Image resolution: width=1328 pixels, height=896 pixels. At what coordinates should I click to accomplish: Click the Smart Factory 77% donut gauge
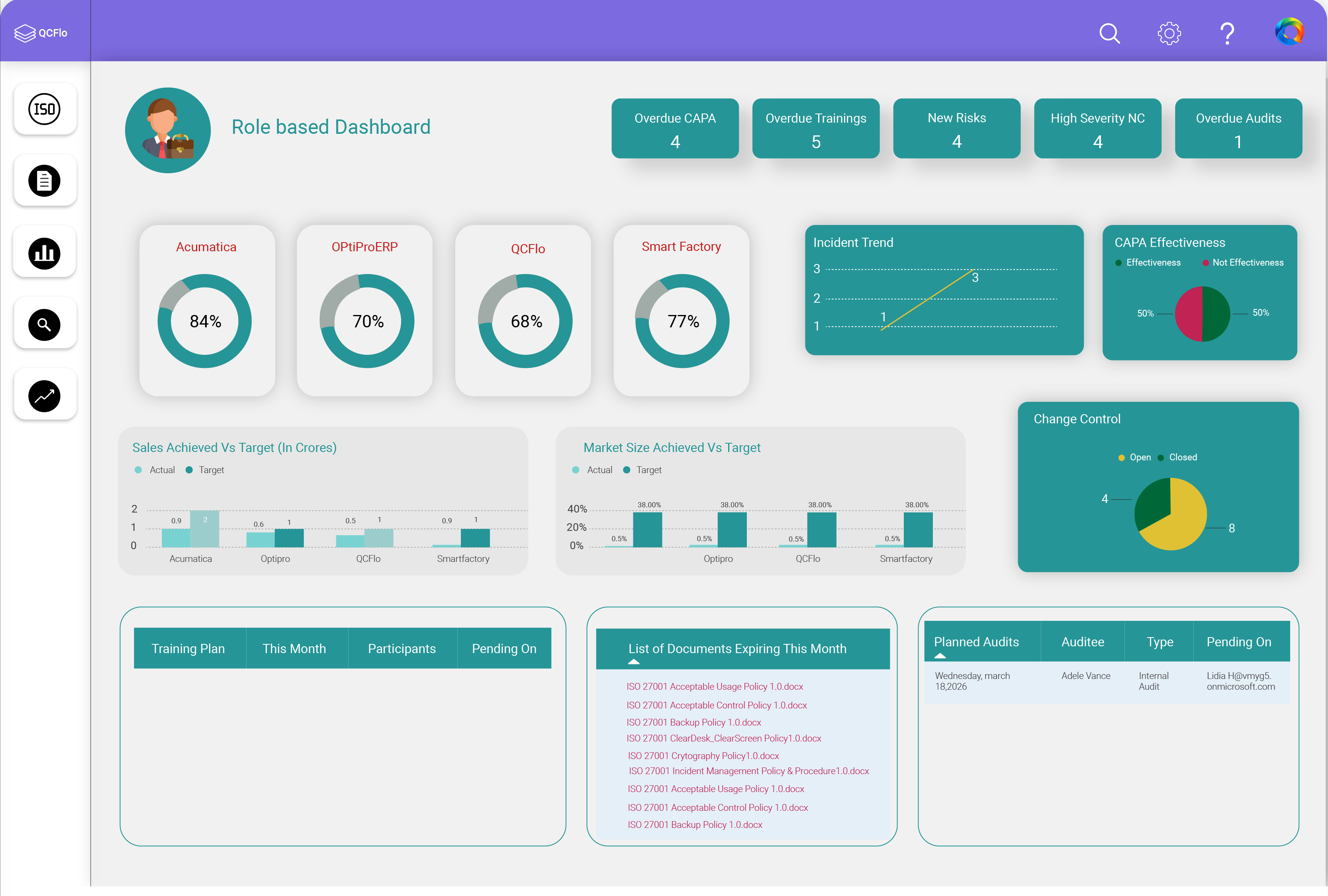[x=682, y=321]
